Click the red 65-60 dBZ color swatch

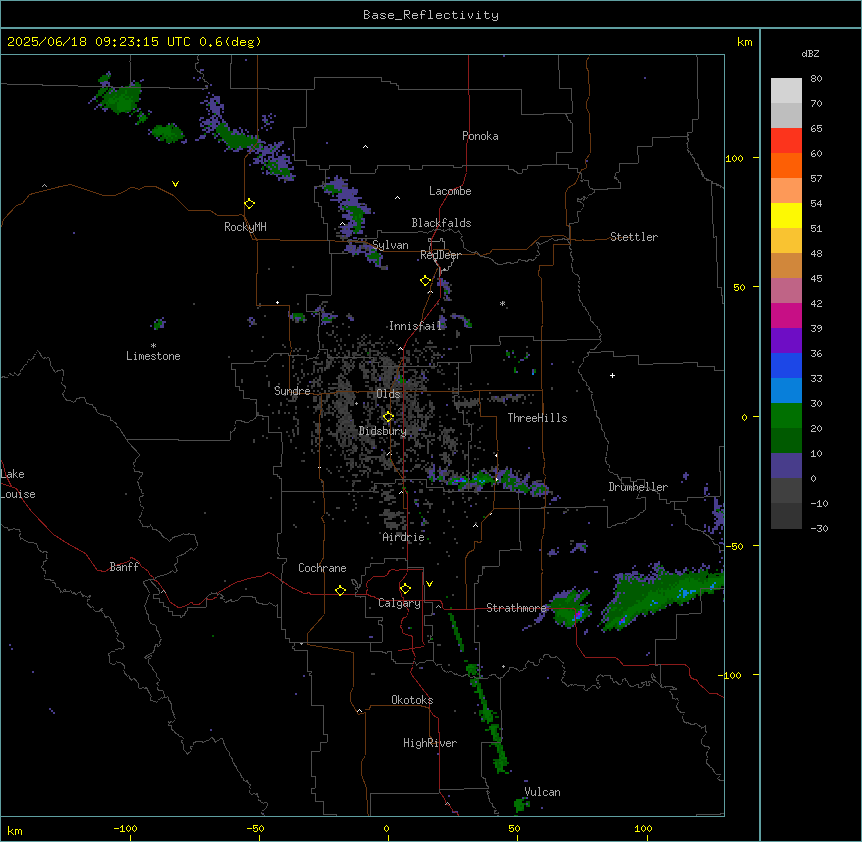786,140
